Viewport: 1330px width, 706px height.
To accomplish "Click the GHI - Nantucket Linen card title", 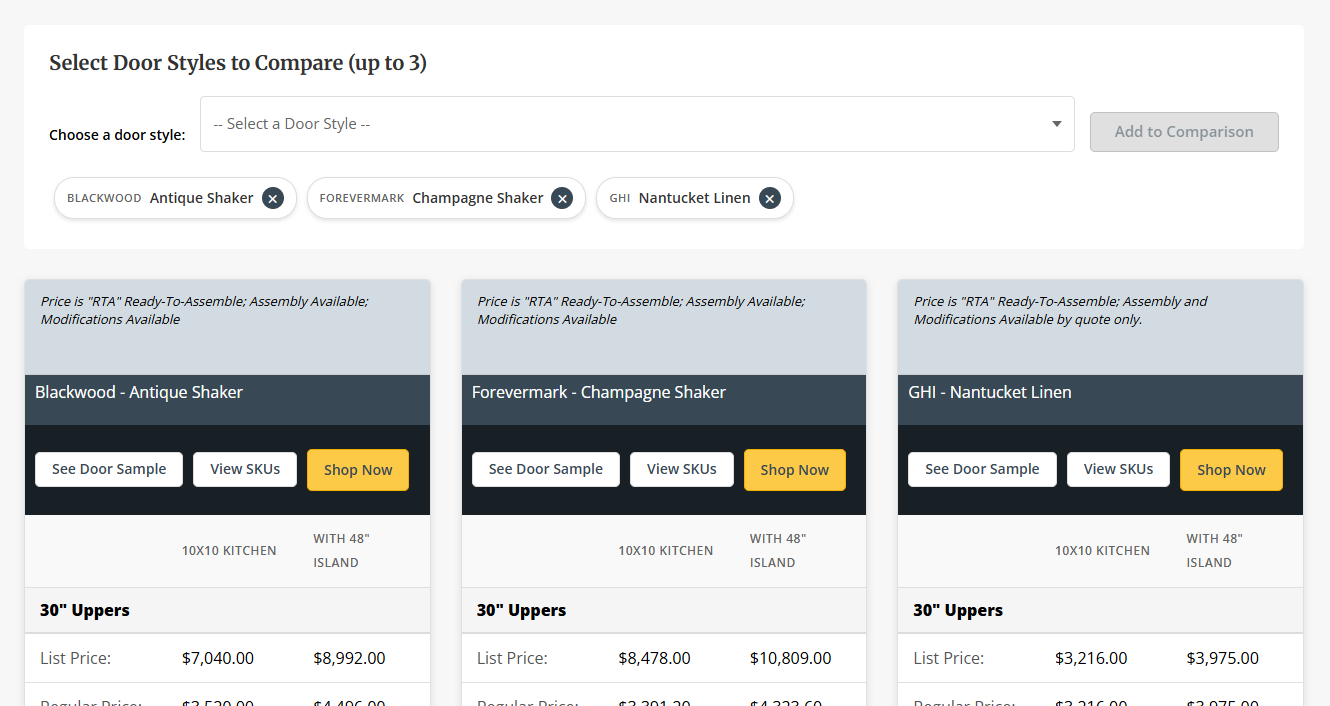I will 990,392.
